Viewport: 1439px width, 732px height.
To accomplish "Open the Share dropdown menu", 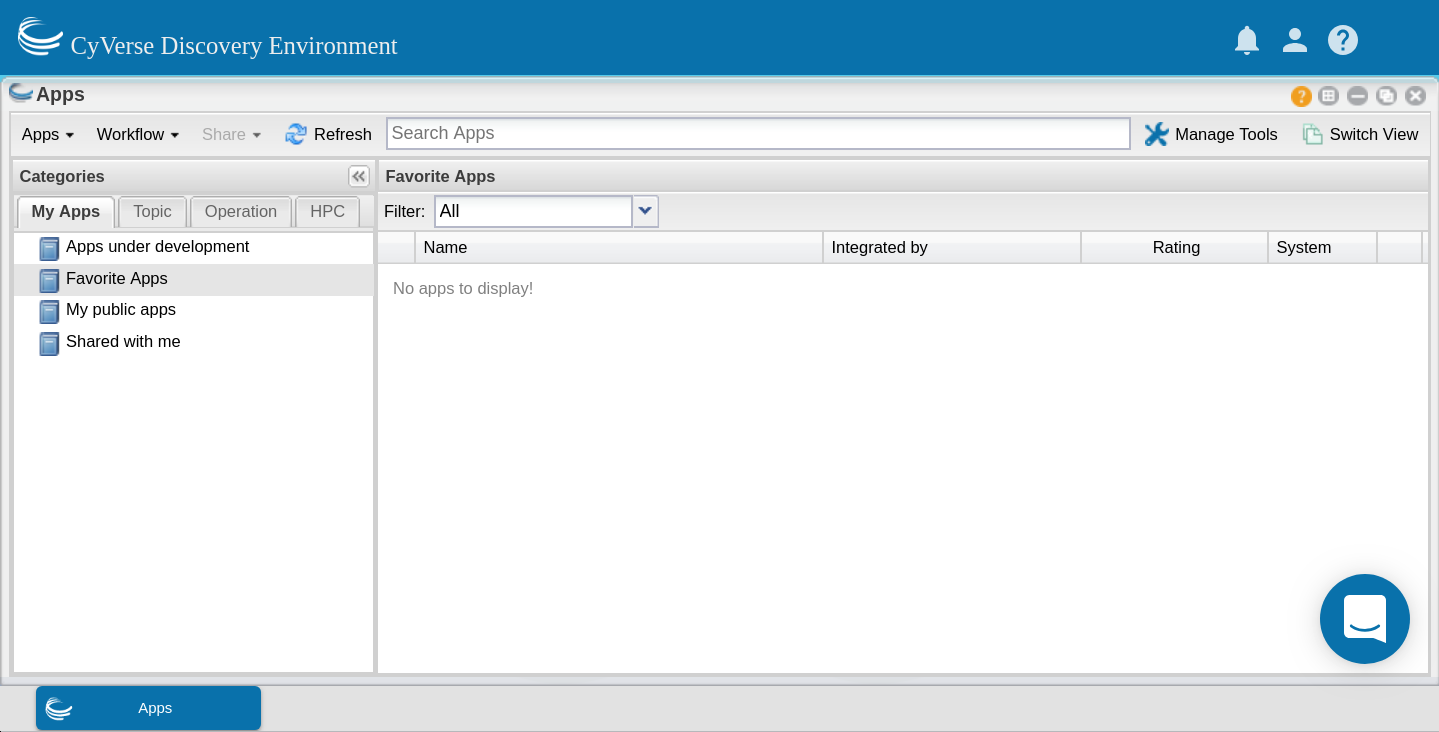I will coord(231,134).
